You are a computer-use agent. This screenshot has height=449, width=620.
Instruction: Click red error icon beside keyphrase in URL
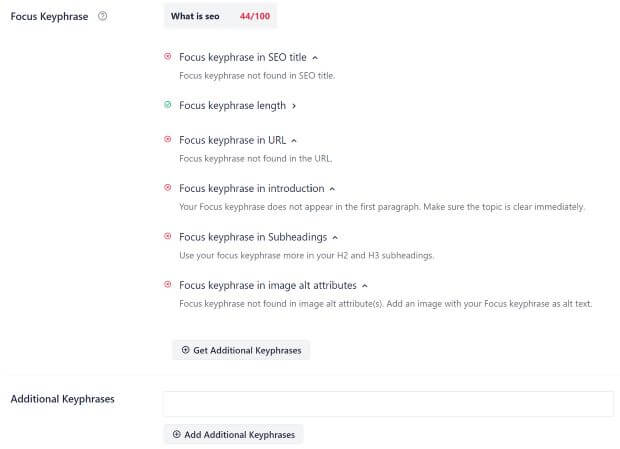coord(168,139)
